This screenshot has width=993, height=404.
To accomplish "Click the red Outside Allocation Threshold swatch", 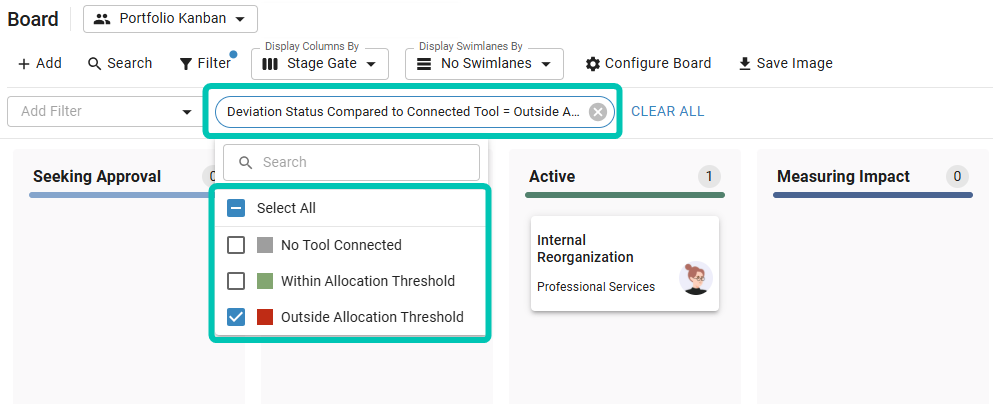I will click(265, 317).
